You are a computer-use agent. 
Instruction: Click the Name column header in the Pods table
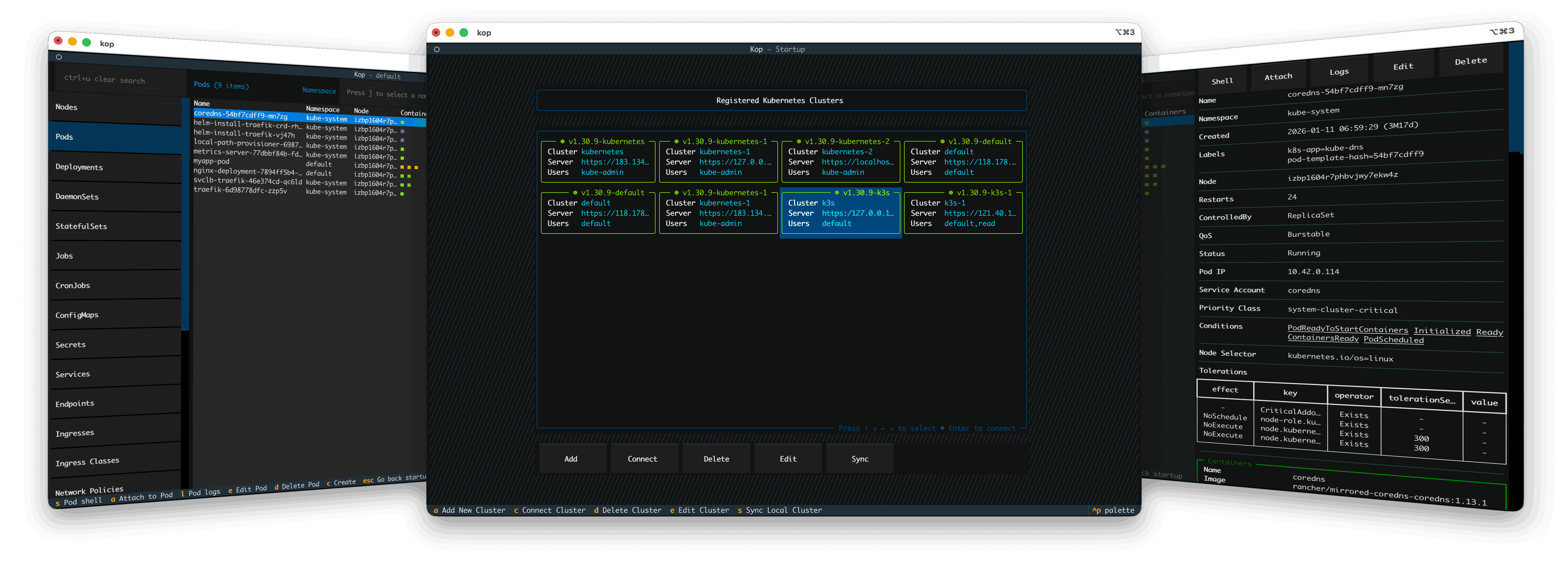coord(201,103)
